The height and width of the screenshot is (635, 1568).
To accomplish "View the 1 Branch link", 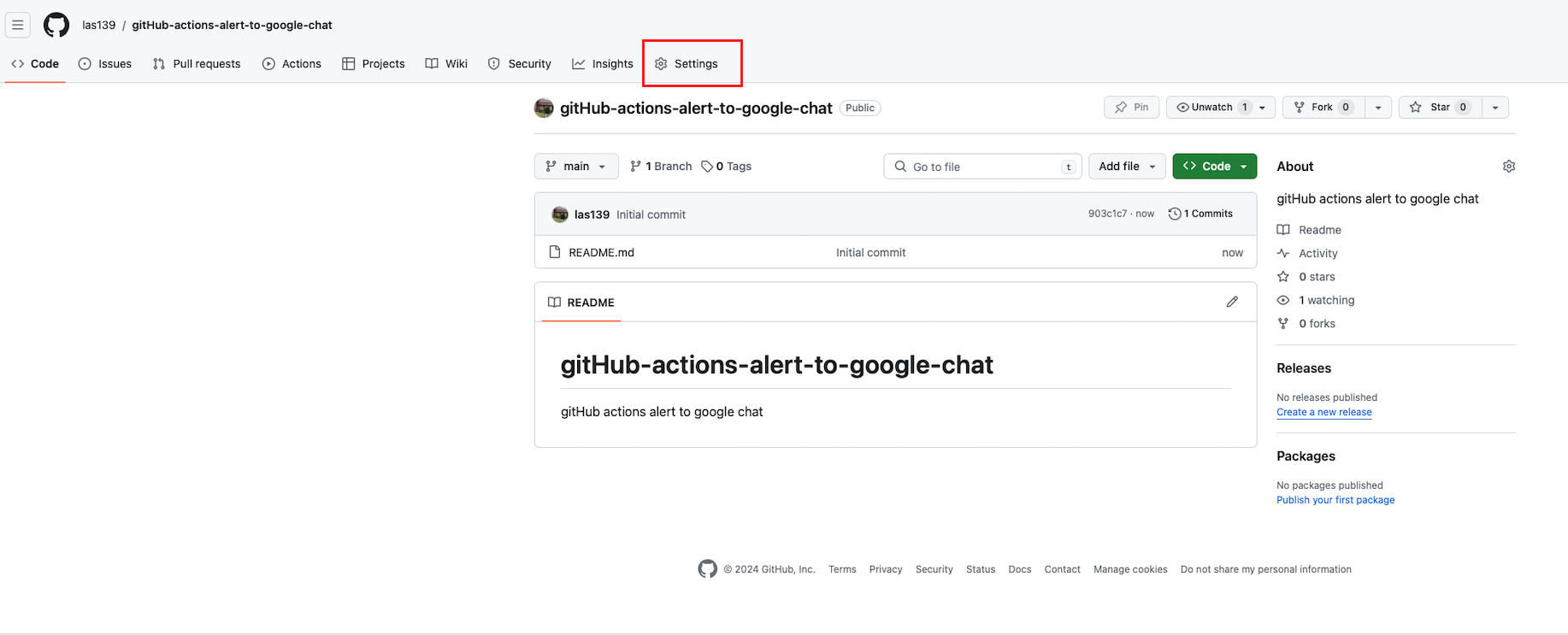I will point(661,166).
